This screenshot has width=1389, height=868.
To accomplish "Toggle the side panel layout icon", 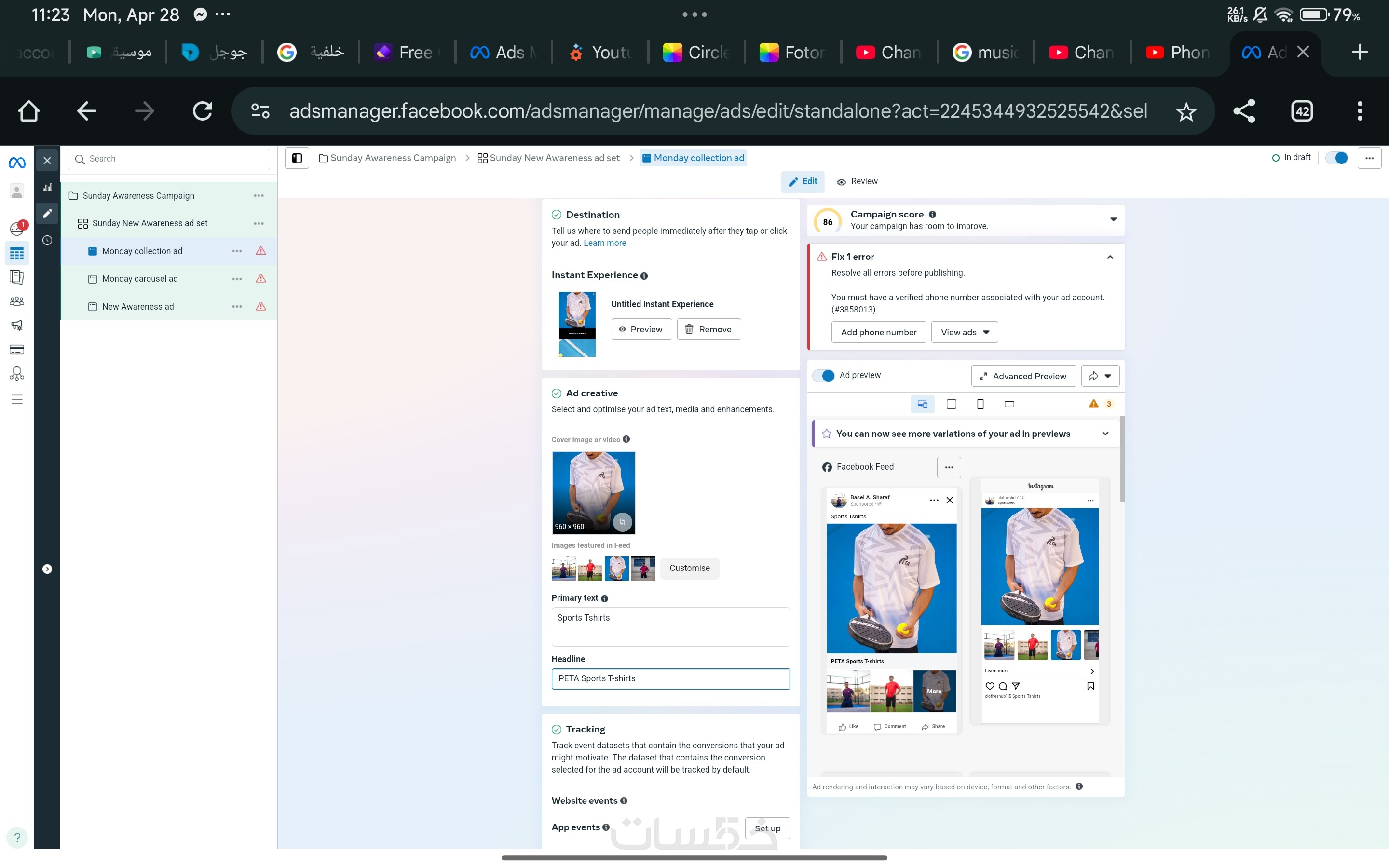I will pyautogui.click(x=297, y=158).
